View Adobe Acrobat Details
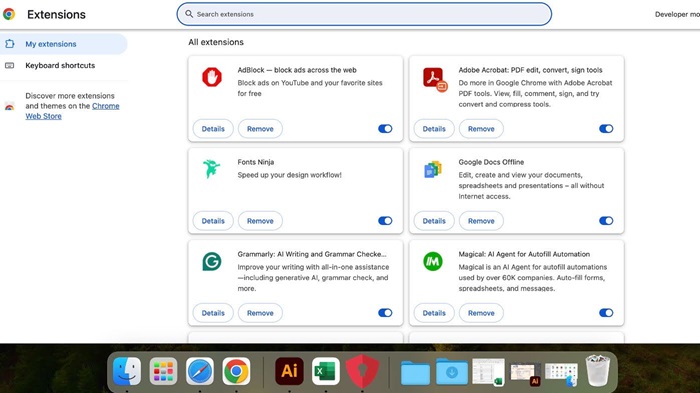This screenshot has height=393, width=700. pos(434,129)
